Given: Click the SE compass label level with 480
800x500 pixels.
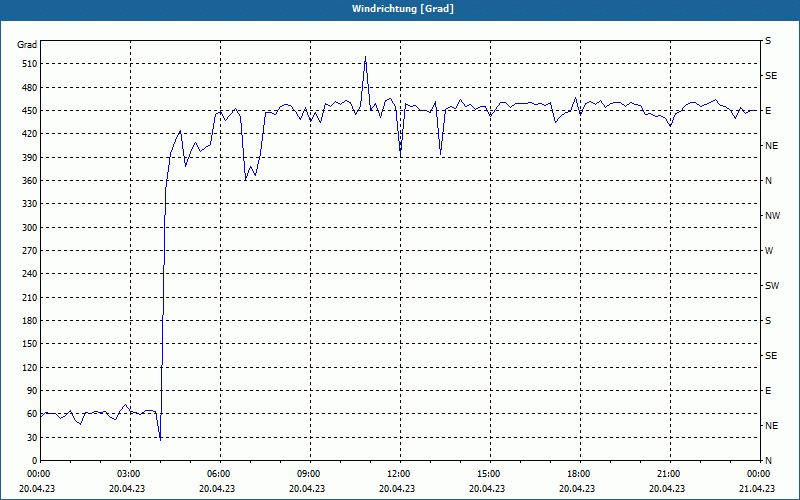Looking at the screenshot, I should point(771,76).
